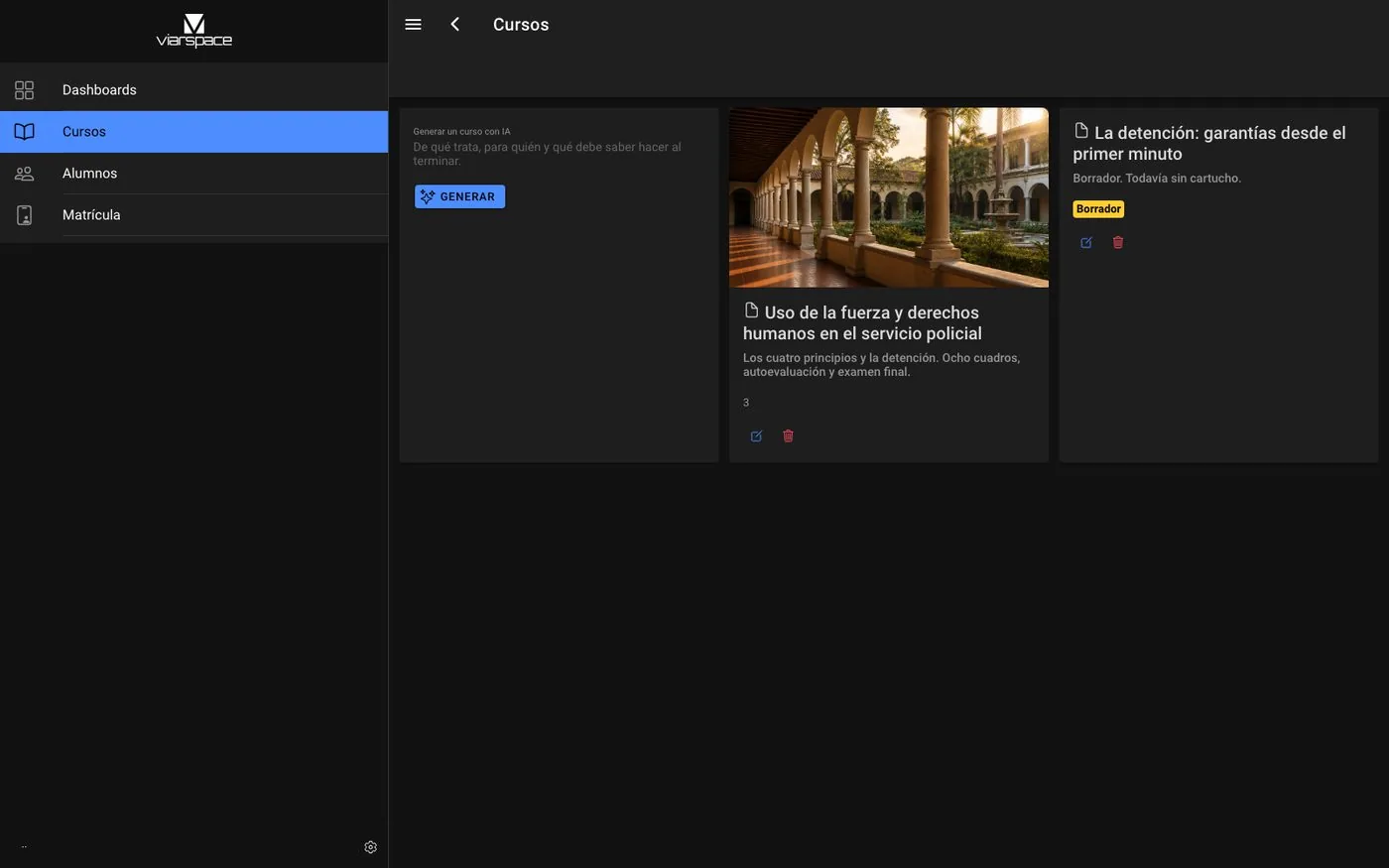Open the courtyard course thumbnail image

(889, 197)
